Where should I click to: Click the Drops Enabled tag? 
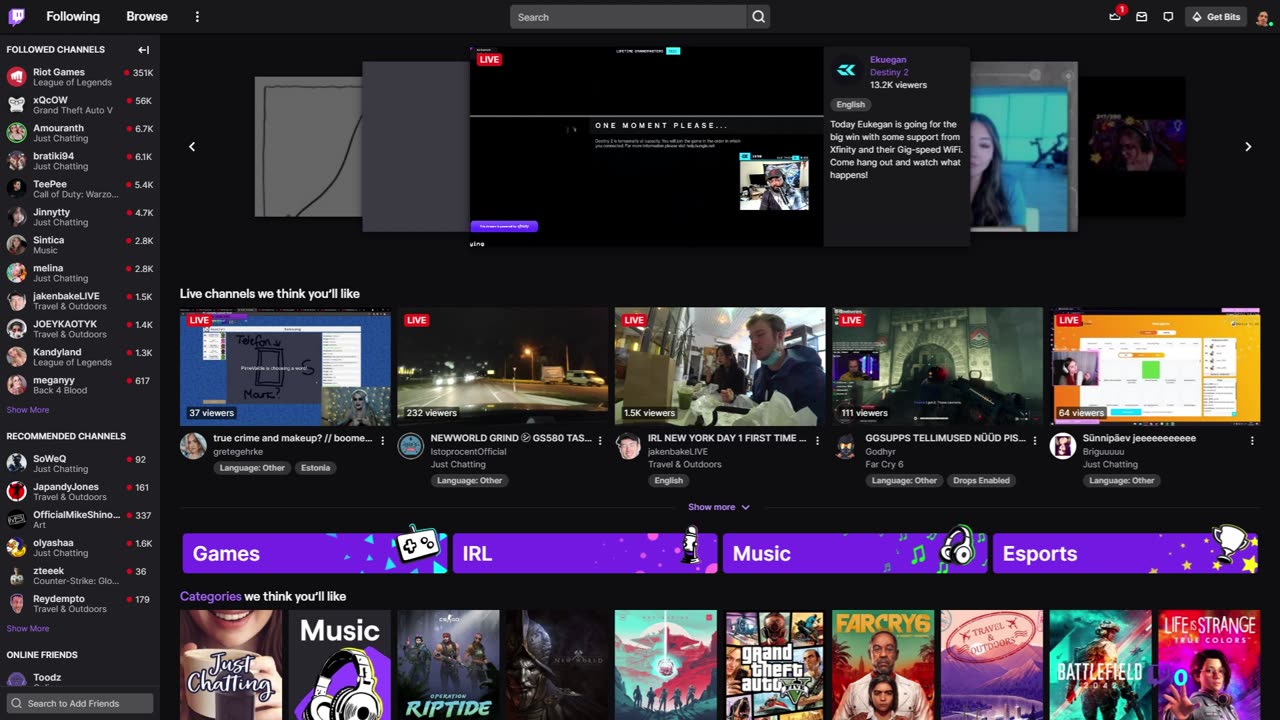(x=981, y=481)
